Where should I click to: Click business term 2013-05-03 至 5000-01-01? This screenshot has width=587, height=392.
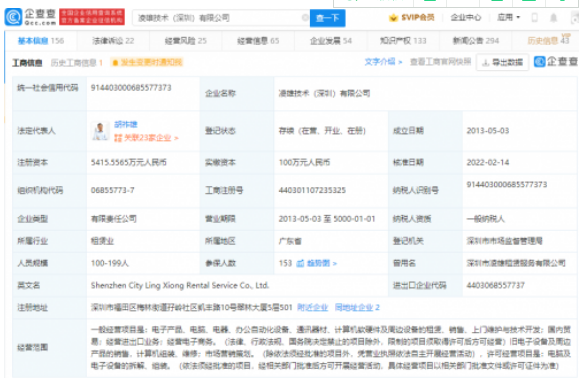pos(327,219)
